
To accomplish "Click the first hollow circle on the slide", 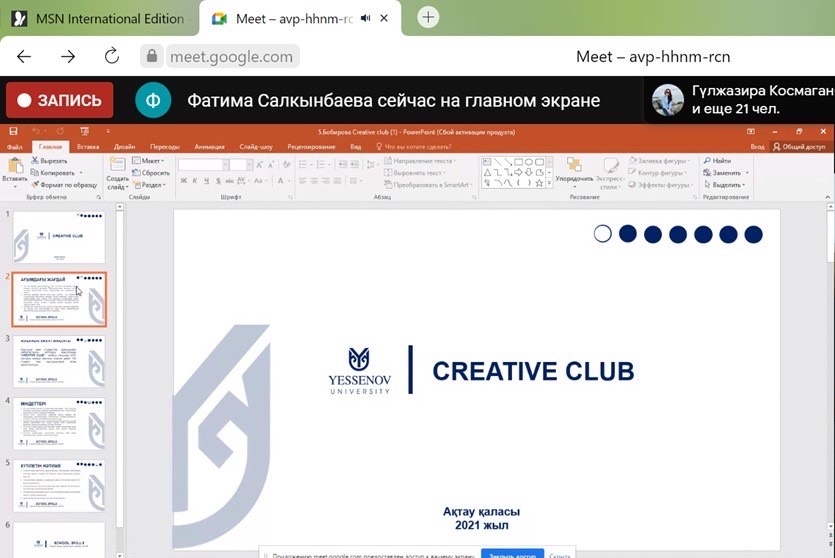I will tap(602, 234).
